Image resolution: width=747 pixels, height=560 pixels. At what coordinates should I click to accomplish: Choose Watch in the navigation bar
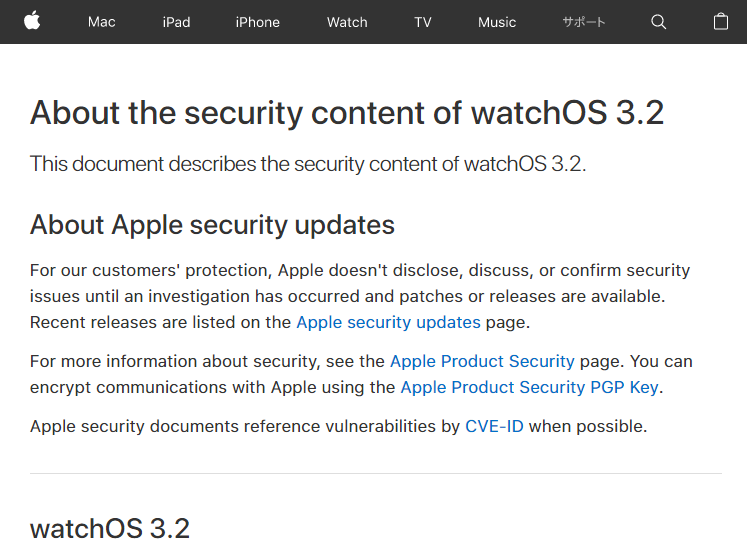347,22
